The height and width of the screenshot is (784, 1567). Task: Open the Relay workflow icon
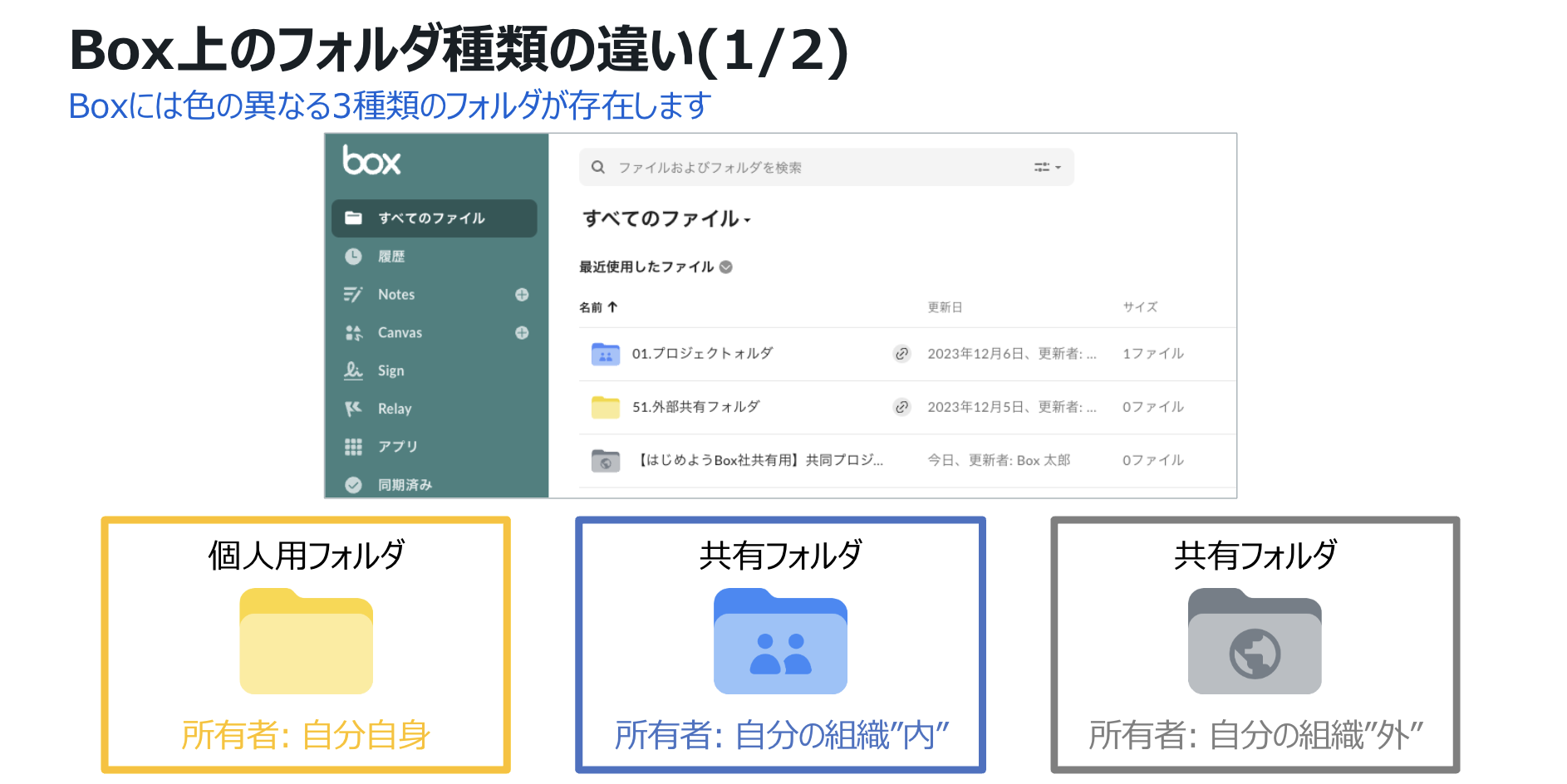[x=353, y=409]
